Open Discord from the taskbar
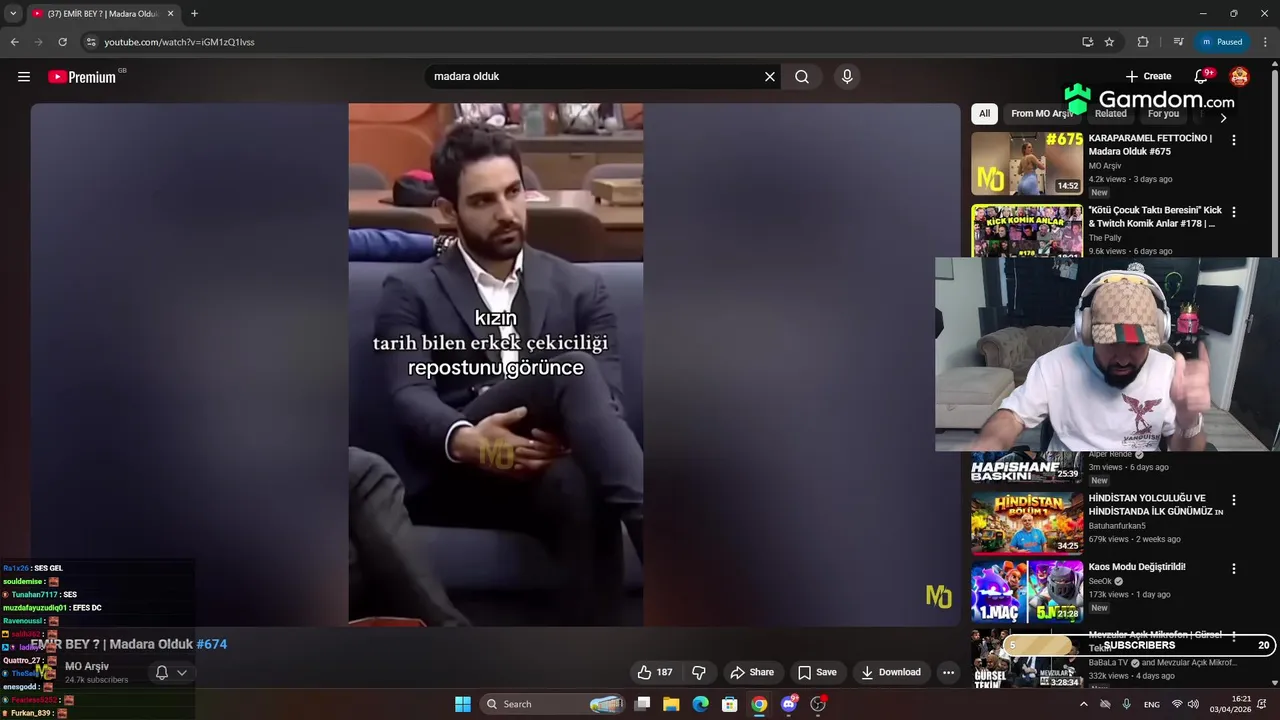The image size is (1280, 720). point(789,704)
